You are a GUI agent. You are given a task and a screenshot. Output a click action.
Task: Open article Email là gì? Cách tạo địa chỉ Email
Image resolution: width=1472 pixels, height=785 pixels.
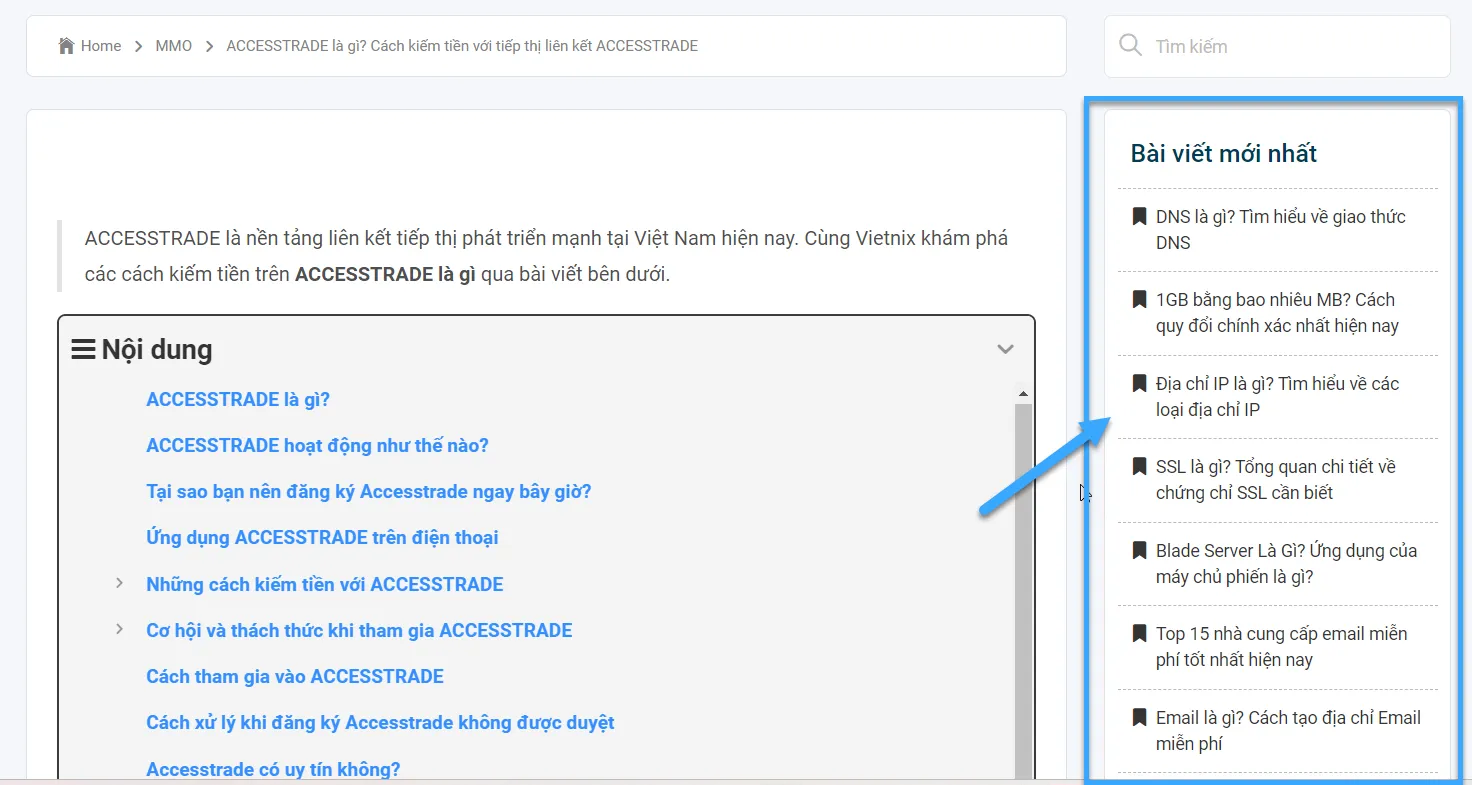pyautogui.click(x=1288, y=731)
